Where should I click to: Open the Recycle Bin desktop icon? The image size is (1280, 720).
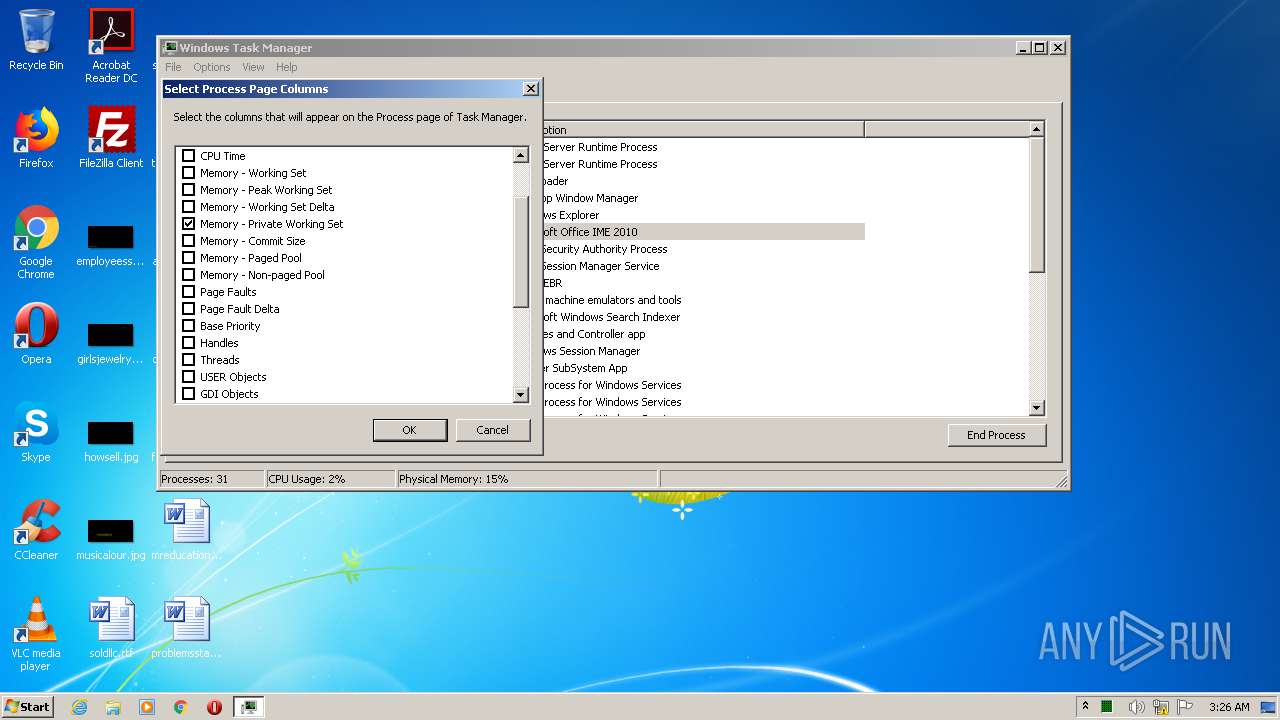(36, 40)
